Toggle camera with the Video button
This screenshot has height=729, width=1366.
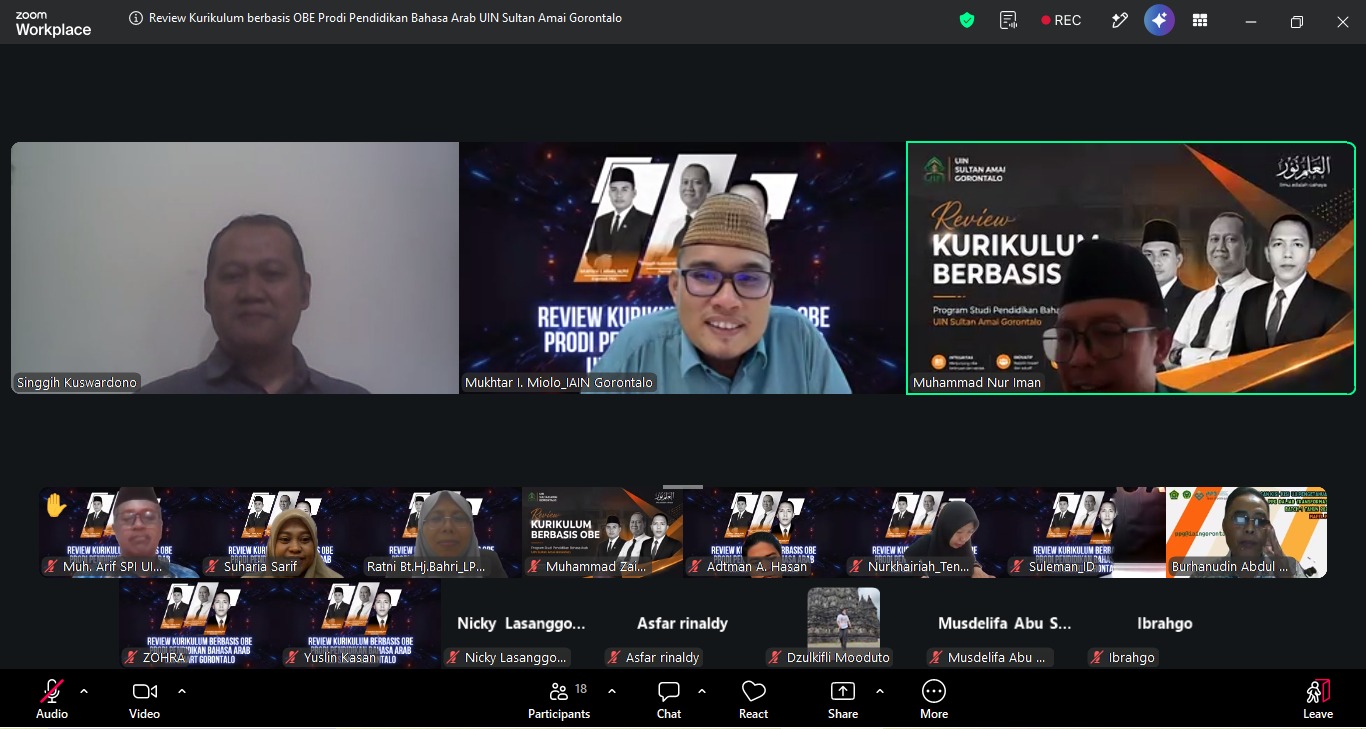(x=144, y=699)
